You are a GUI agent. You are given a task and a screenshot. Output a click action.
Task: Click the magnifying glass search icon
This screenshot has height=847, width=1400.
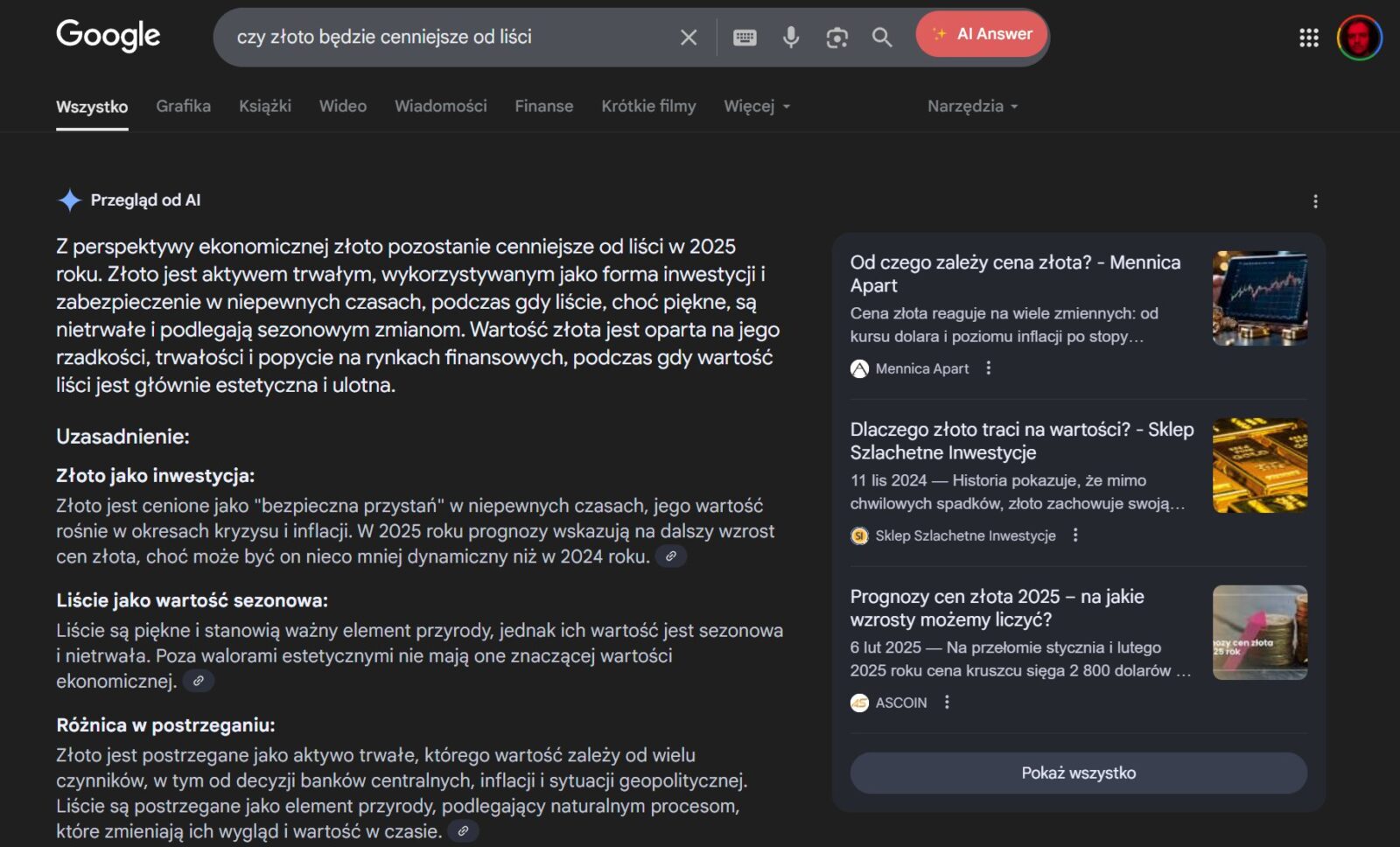(882, 37)
